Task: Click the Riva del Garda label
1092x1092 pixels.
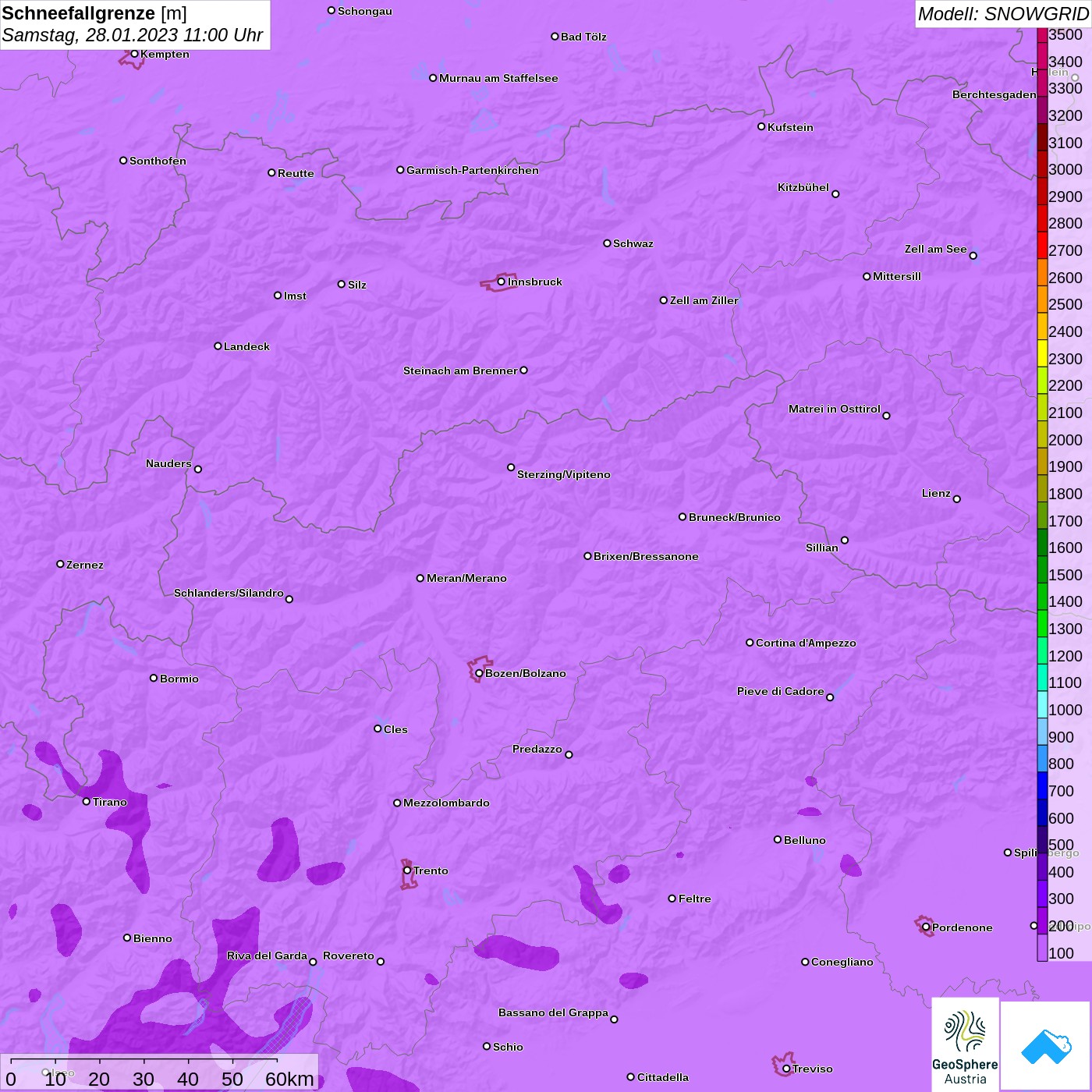Action: pos(267,955)
